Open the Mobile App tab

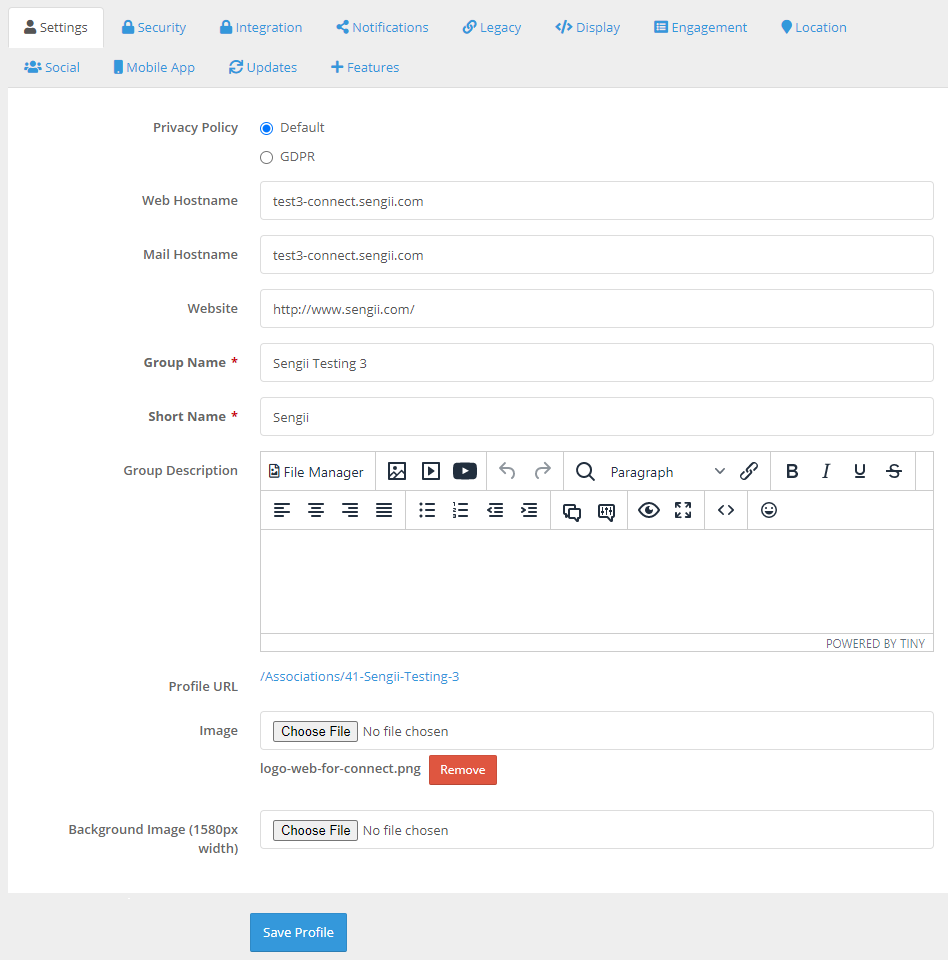[154, 67]
